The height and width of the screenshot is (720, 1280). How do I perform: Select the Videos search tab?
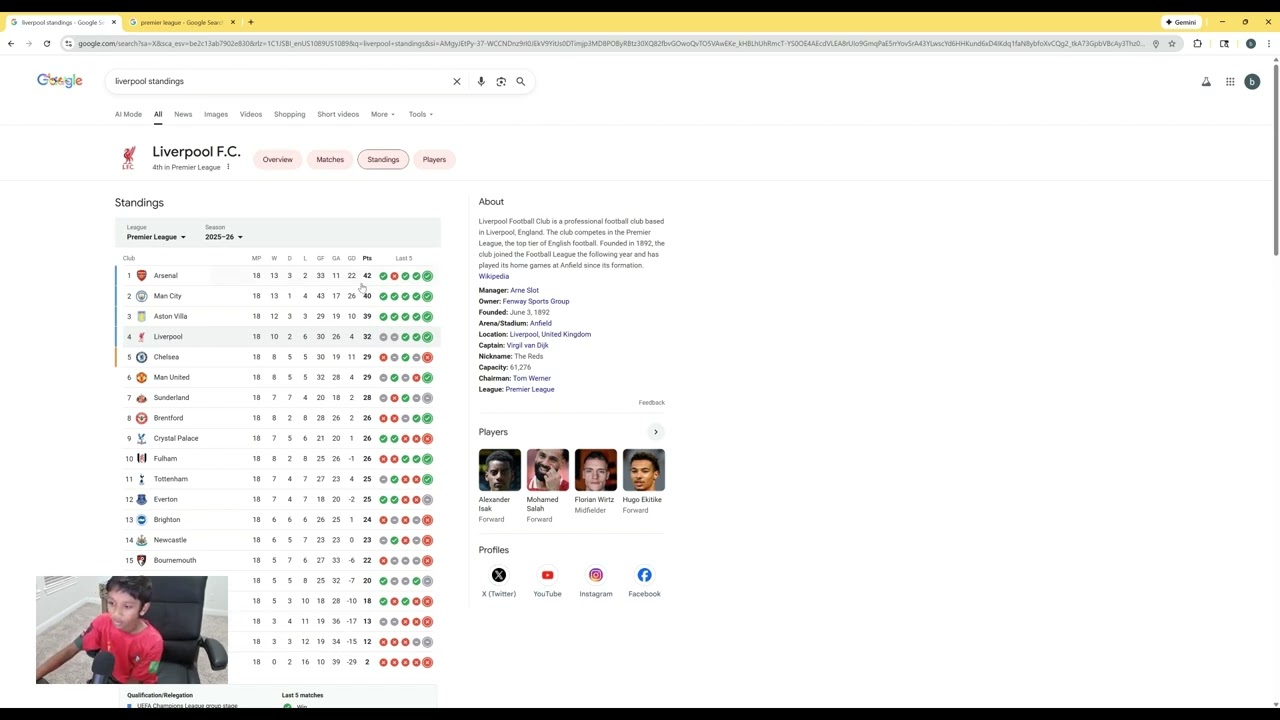[251, 114]
